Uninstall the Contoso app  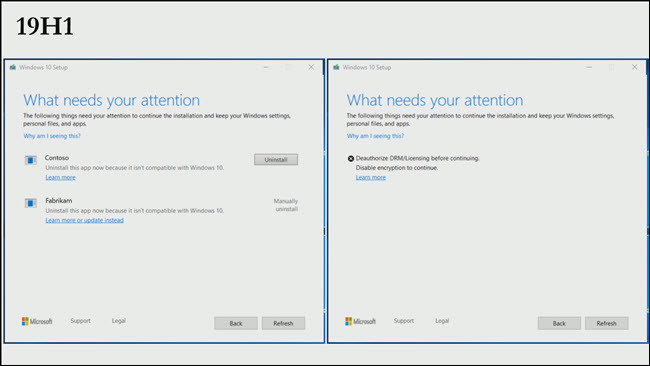276,160
